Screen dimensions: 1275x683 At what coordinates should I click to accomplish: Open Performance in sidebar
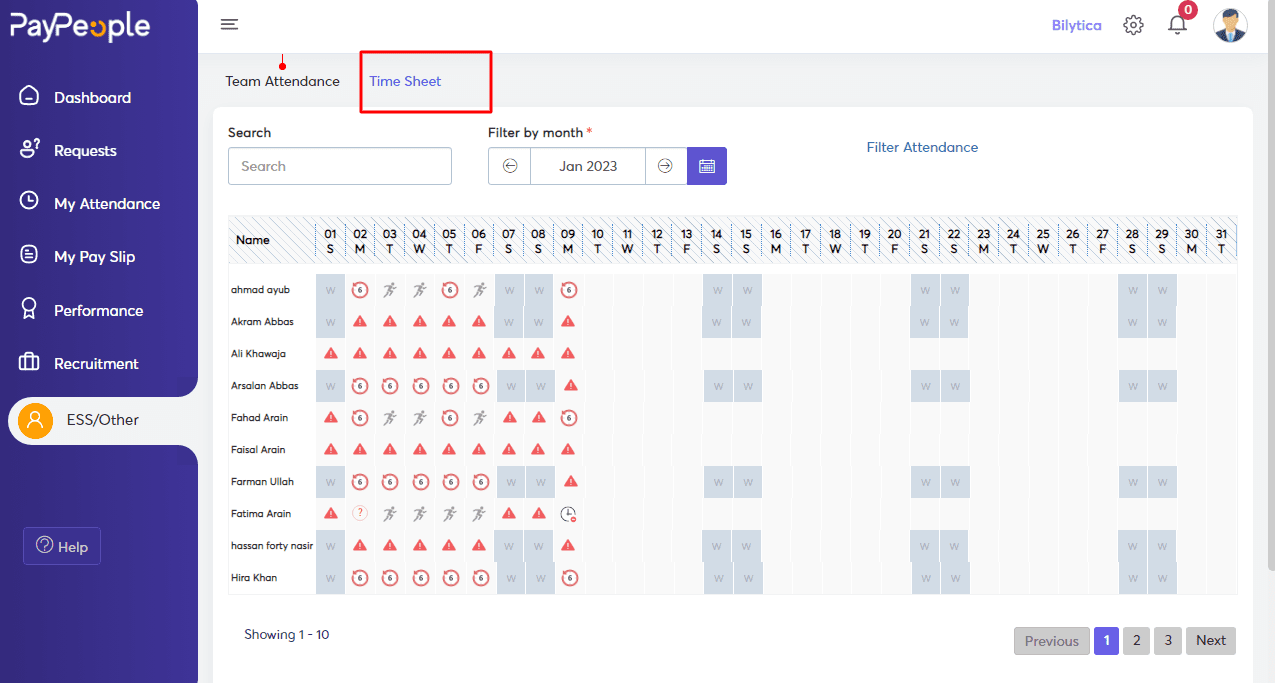pyautogui.click(x=98, y=310)
